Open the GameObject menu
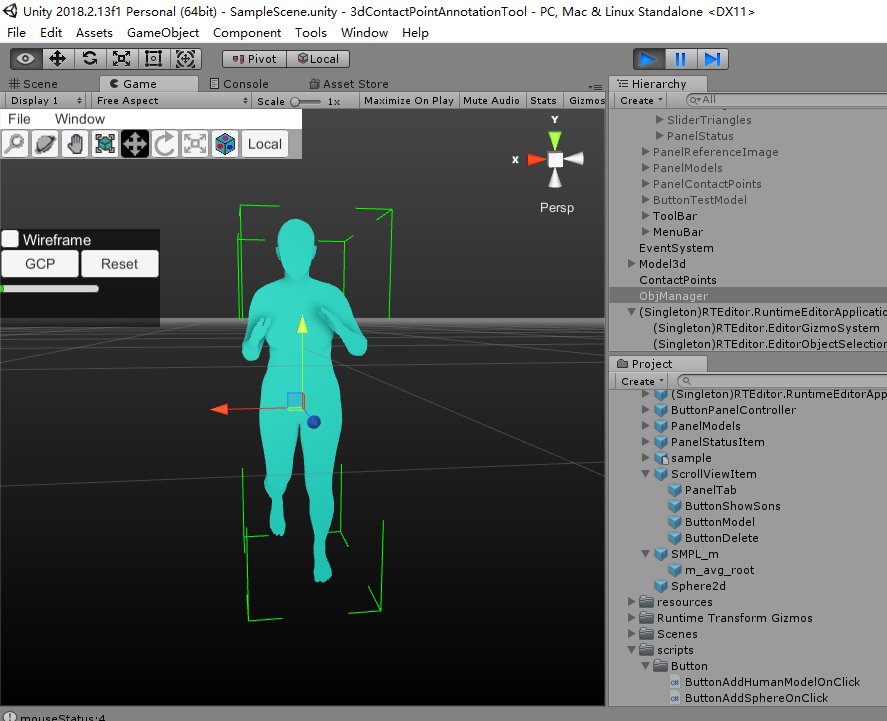Screen dimensions: 887x721 click(163, 33)
